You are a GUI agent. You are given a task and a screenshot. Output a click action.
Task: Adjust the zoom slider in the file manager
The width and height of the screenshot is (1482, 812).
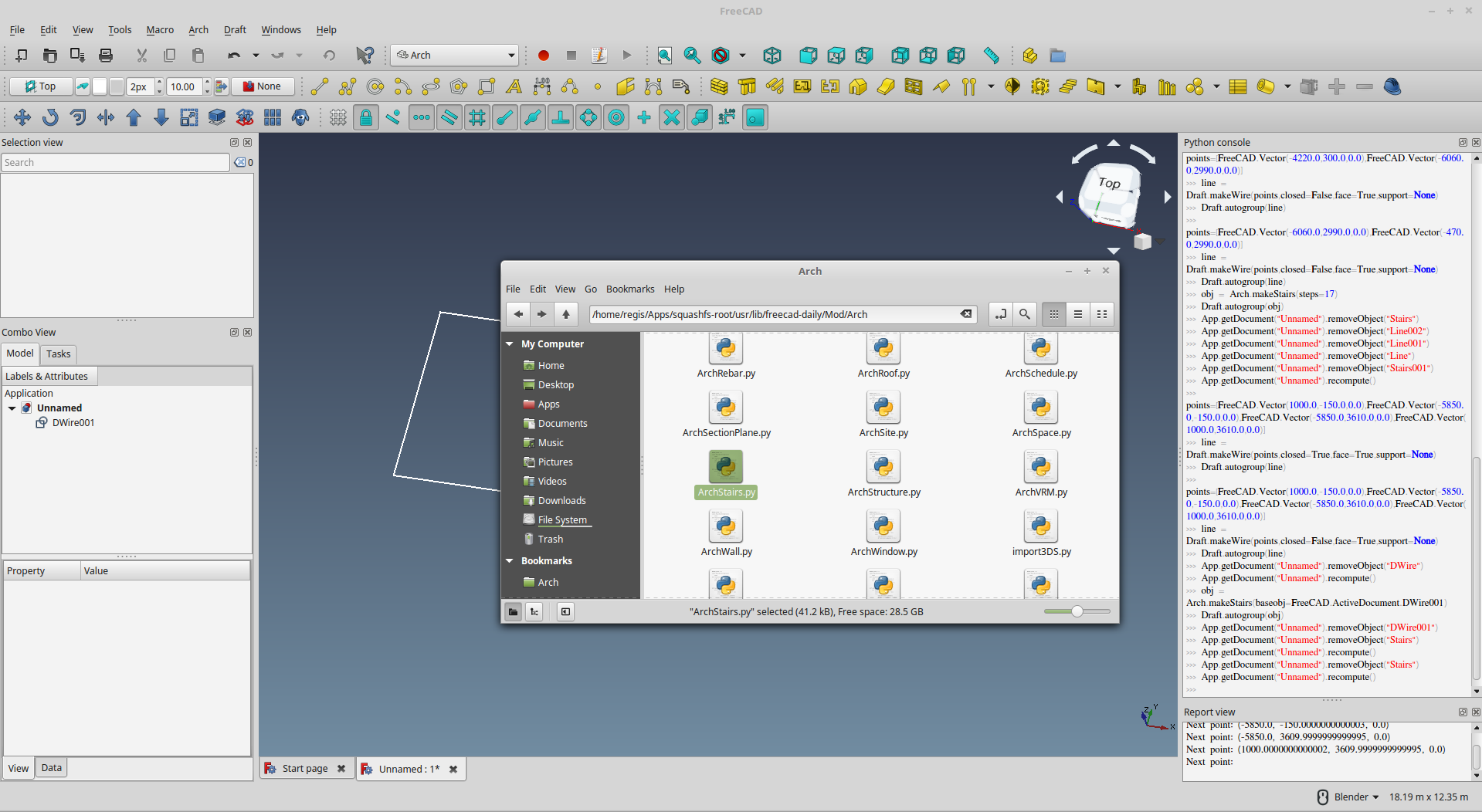click(x=1077, y=611)
